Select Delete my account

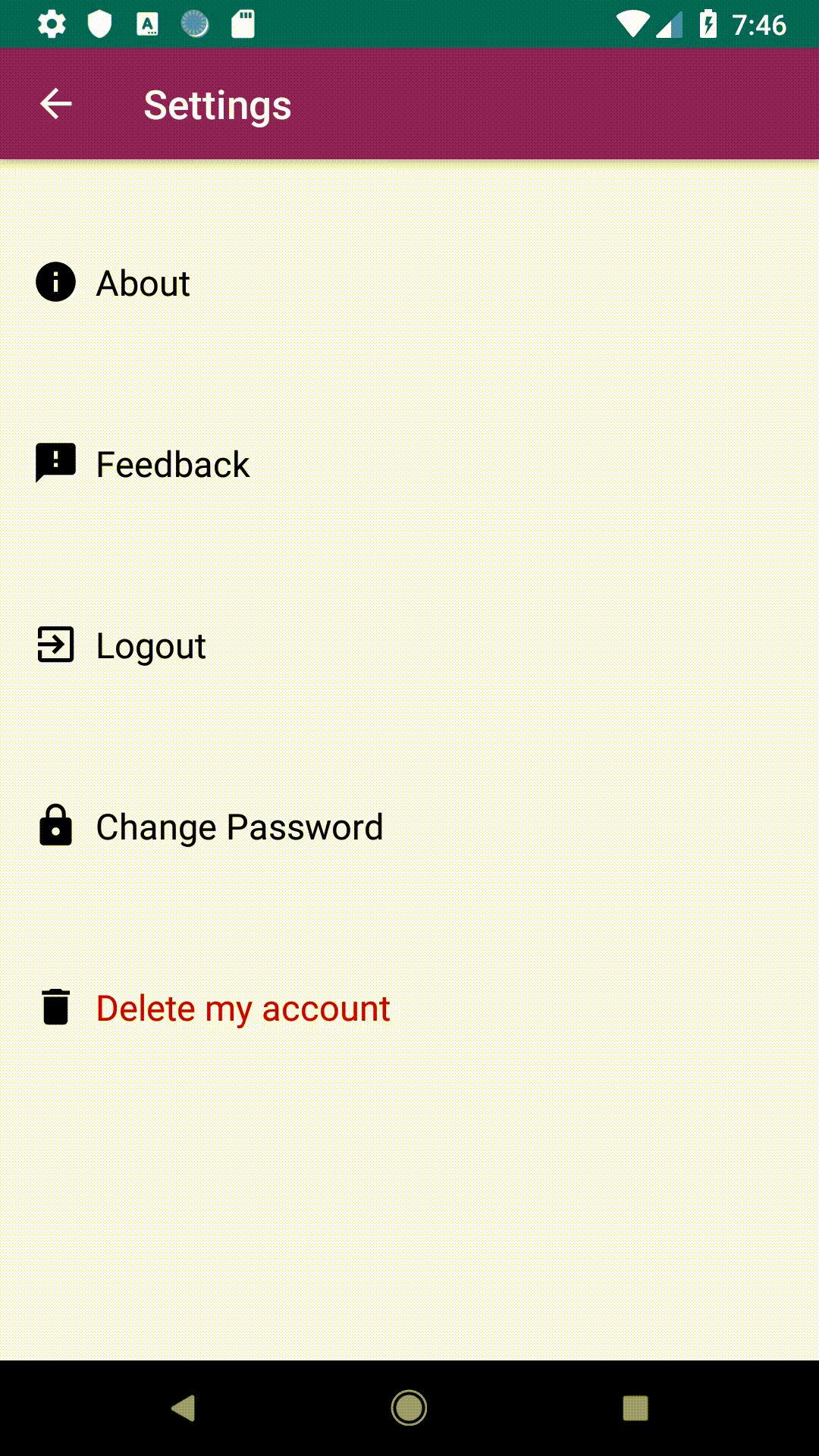tap(242, 1008)
